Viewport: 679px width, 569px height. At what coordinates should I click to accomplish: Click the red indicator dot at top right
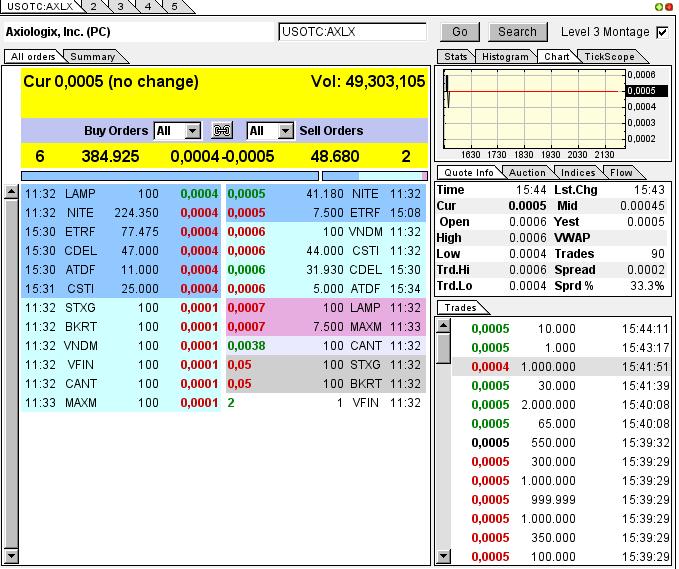click(x=669, y=7)
